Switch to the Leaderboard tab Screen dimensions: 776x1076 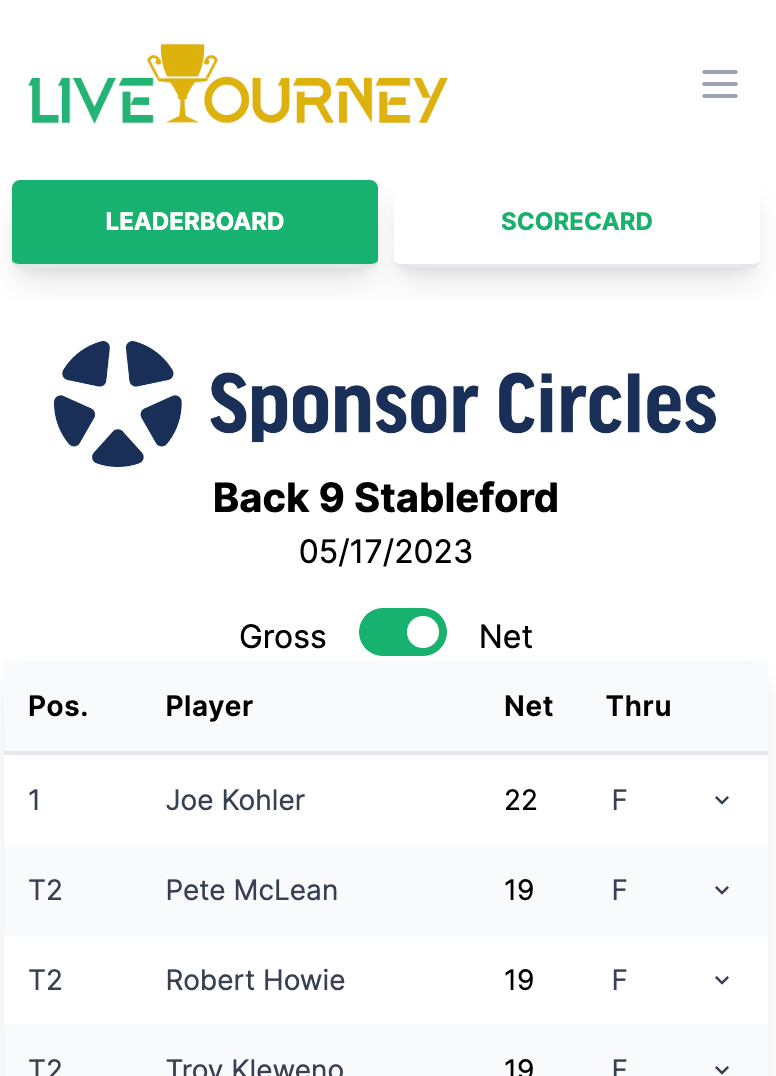pos(195,222)
